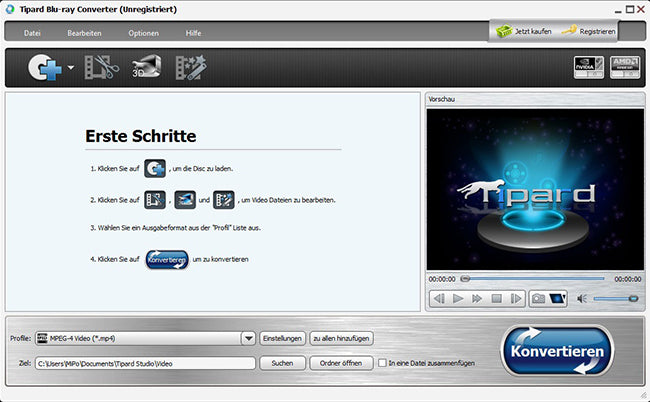Mute audio using the speaker icon
This screenshot has width=650, height=402.
579,298
